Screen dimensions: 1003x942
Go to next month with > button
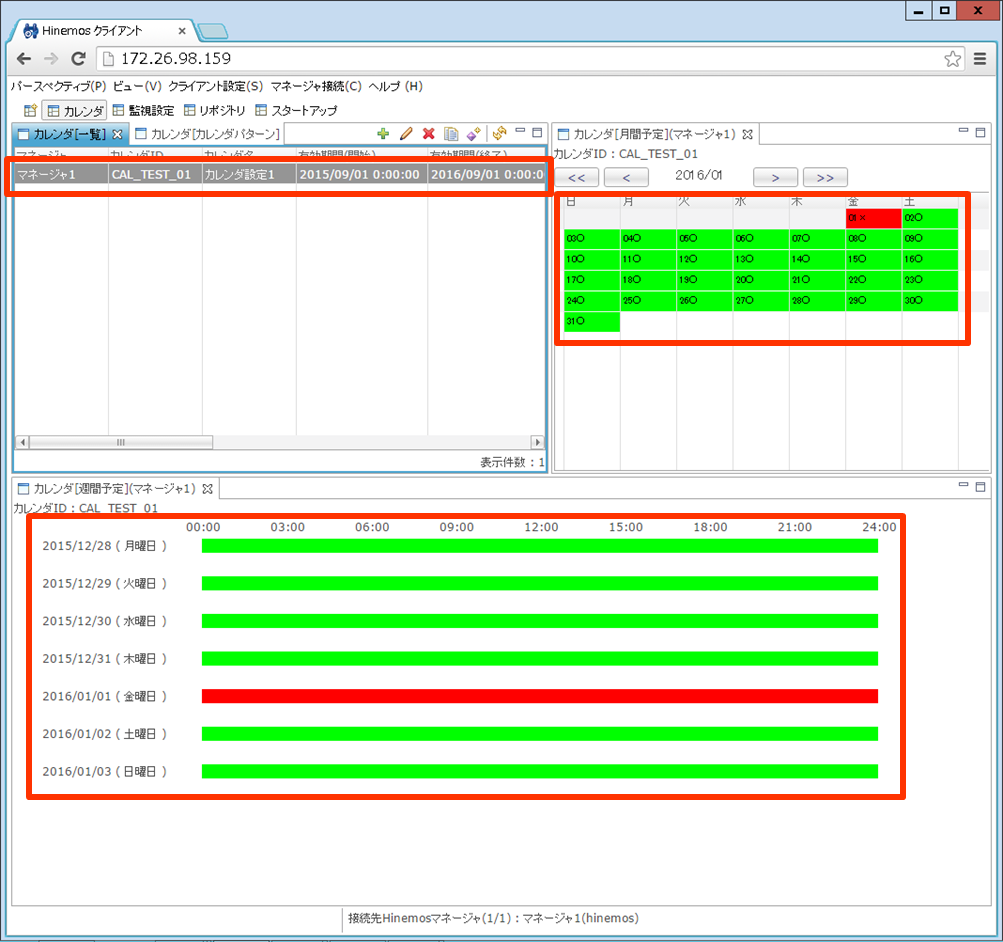point(775,177)
